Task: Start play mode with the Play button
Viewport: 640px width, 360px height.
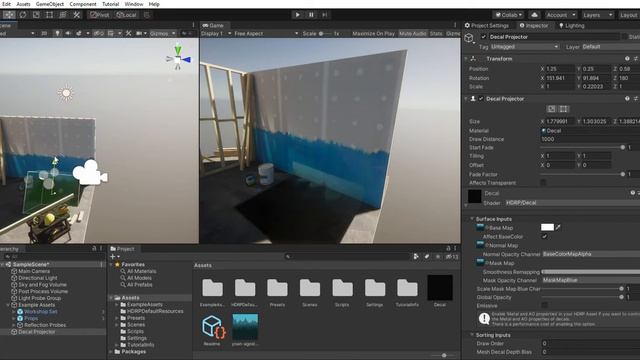Action: pyautogui.click(x=298, y=15)
